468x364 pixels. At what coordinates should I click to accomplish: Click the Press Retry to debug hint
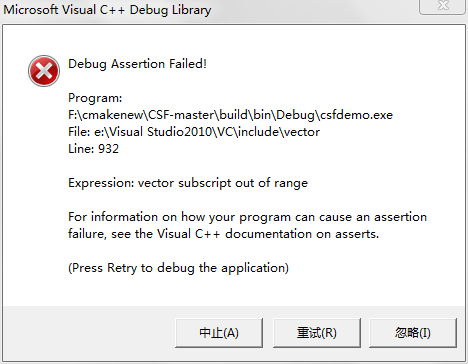coord(178,268)
